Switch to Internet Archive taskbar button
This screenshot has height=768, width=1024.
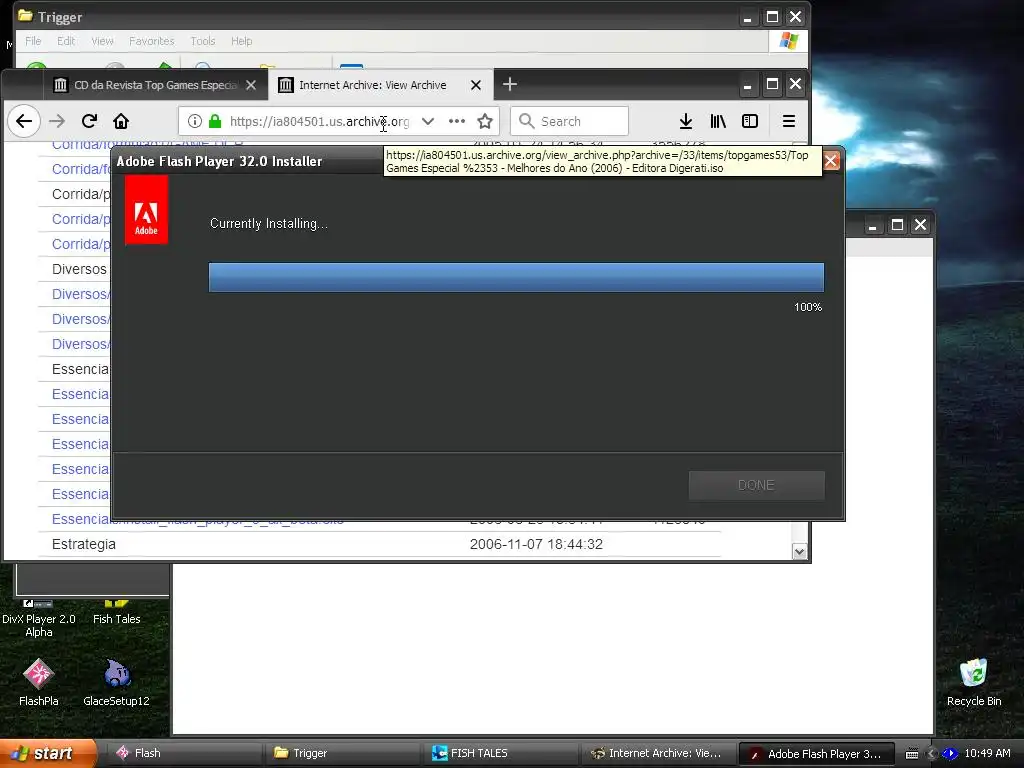658,753
